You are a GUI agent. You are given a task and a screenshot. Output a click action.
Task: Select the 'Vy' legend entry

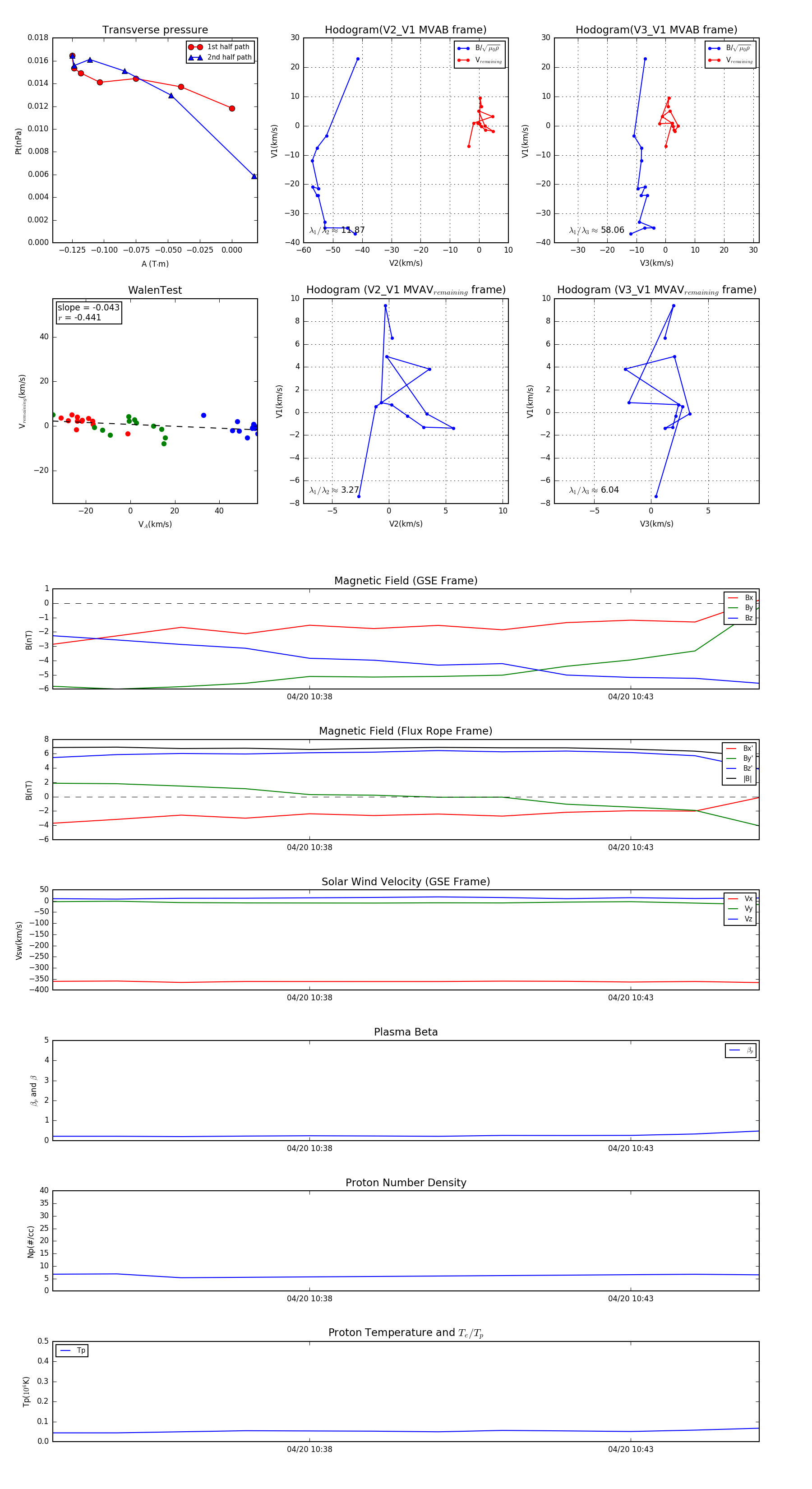pyautogui.click(x=740, y=909)
